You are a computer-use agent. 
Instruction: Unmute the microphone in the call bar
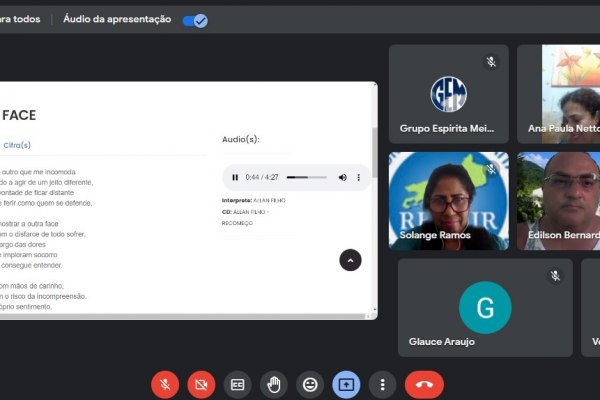coord(165,384)
